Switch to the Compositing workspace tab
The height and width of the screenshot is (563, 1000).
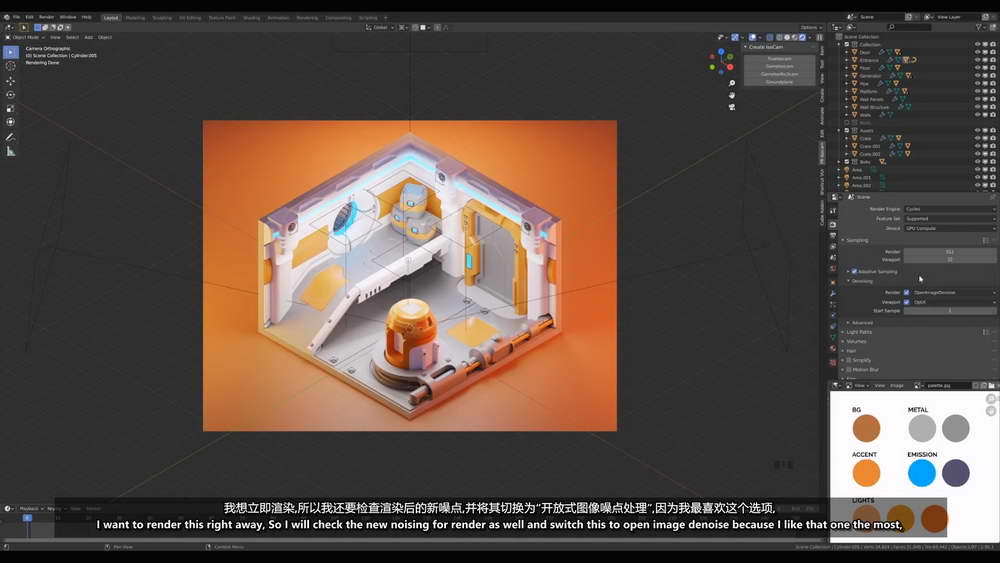[338, 18]
